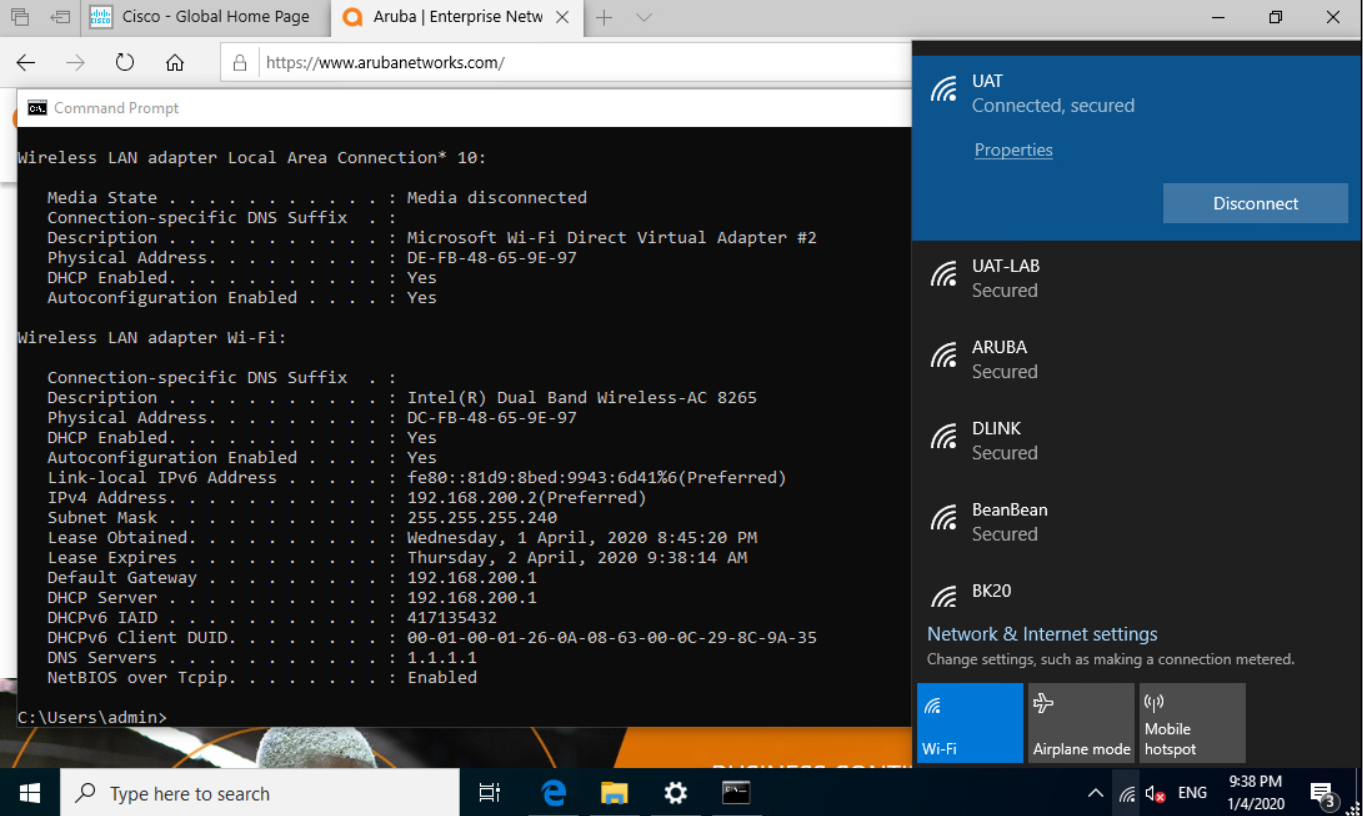This screenshot has width=1363, height=816.
Task: Toggle Mobile hotspot tile
Action: (x=1192, y=723)
